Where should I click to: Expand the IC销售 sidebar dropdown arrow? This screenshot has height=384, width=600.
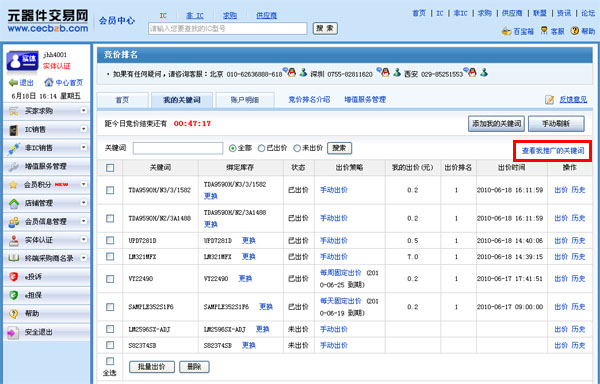click(x=83, y=129)
